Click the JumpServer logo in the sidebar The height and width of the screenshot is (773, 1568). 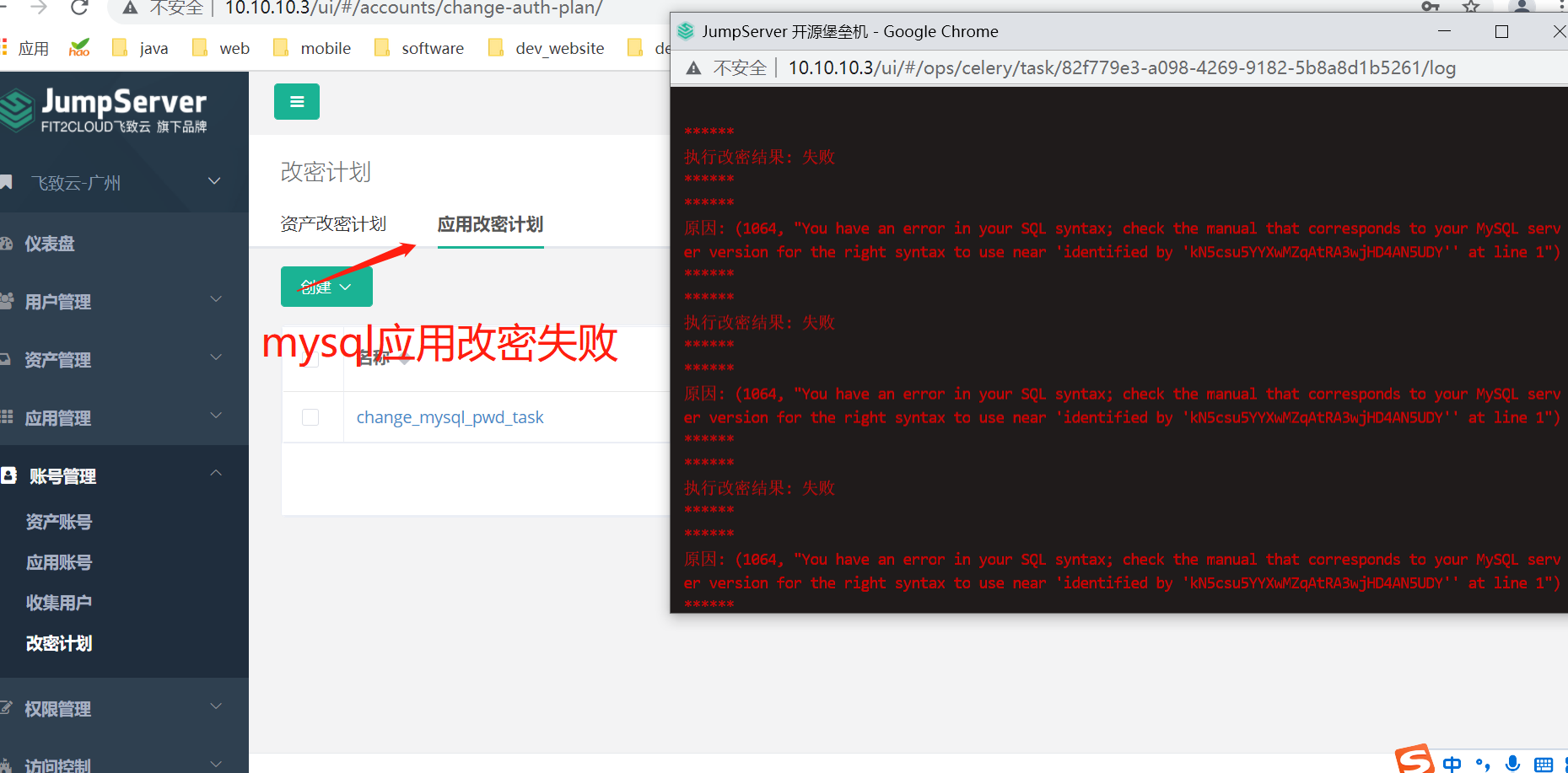(x=104, y=110)
